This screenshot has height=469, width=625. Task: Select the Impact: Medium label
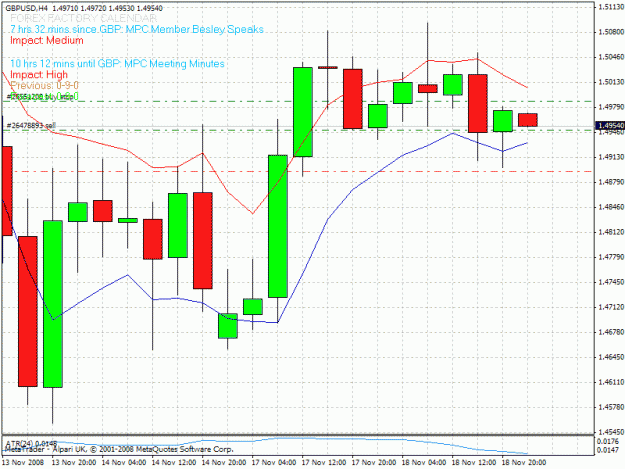point(47,40)
